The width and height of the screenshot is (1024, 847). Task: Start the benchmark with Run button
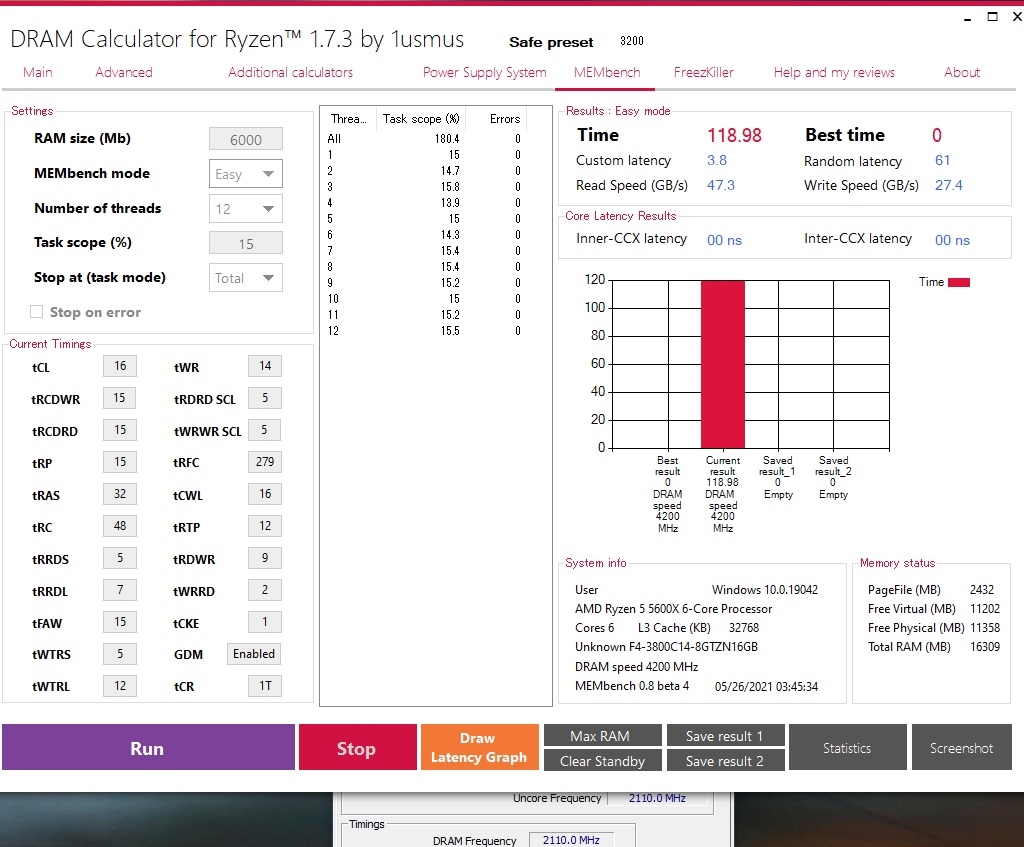click(148, 747)
